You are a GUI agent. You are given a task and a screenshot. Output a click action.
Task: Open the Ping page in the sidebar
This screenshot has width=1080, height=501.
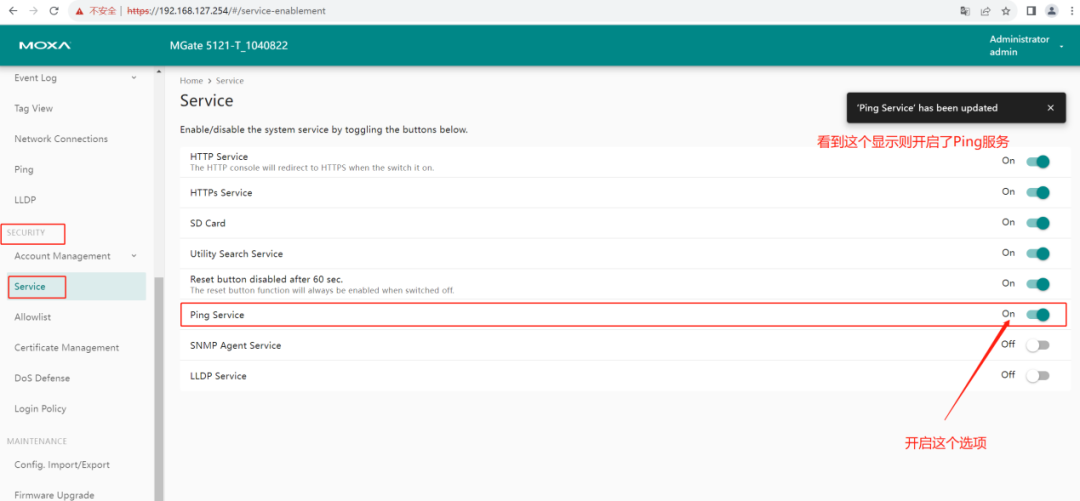(x=24, y=170)
